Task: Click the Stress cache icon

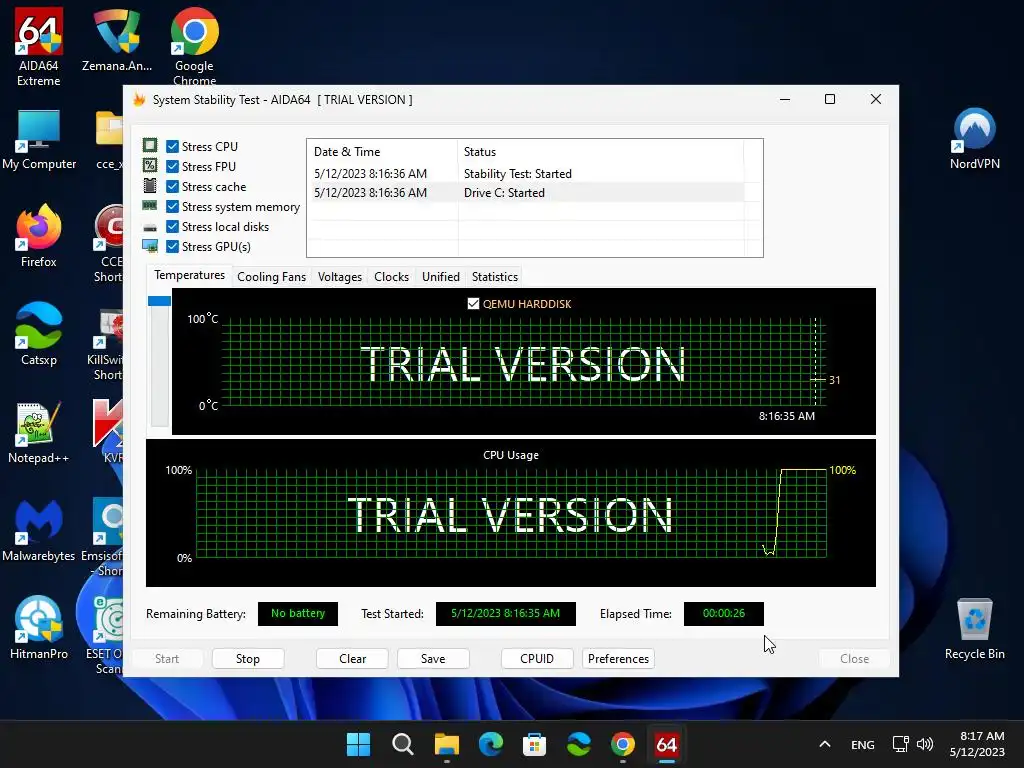Action: click(x=150, y=186)
